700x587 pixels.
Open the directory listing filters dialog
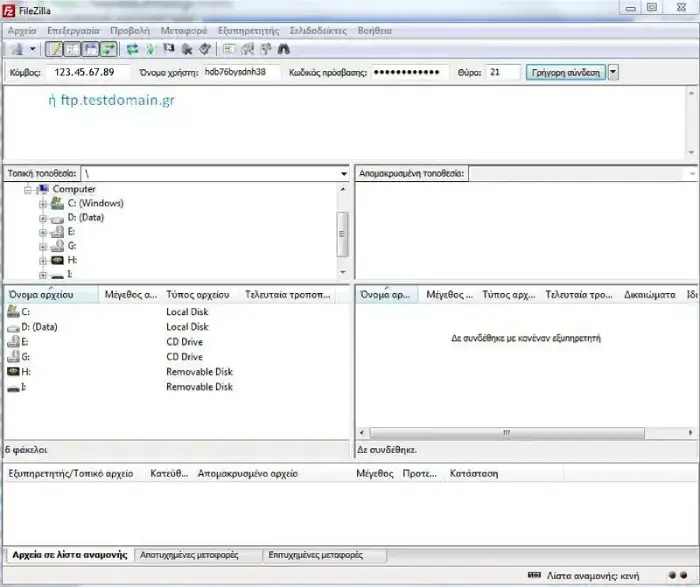pos(229,49)
